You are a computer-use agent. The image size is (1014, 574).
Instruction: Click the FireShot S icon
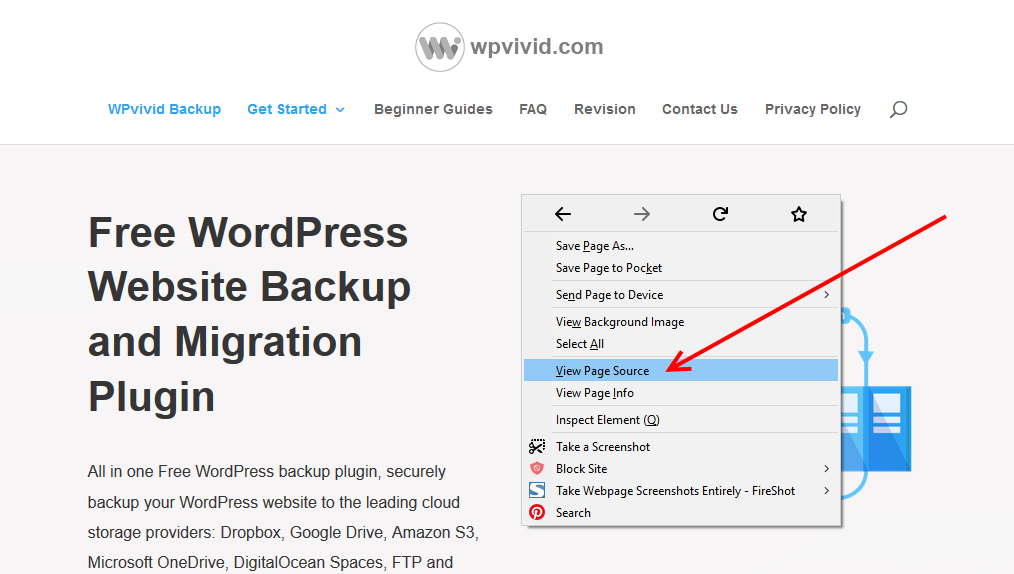[x=537, y=491]
